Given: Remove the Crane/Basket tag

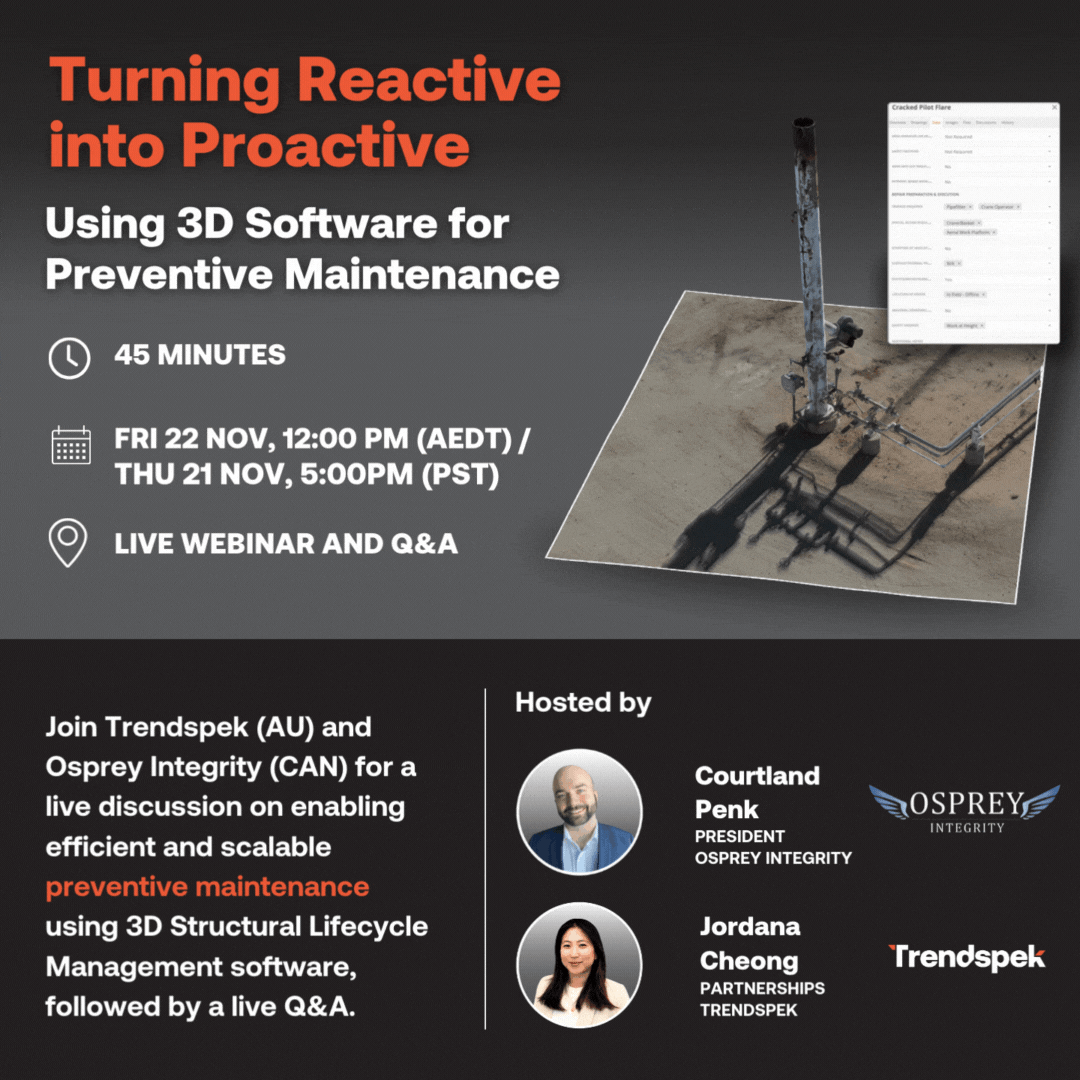Looking at the screenshot, I should coord(979,223).
